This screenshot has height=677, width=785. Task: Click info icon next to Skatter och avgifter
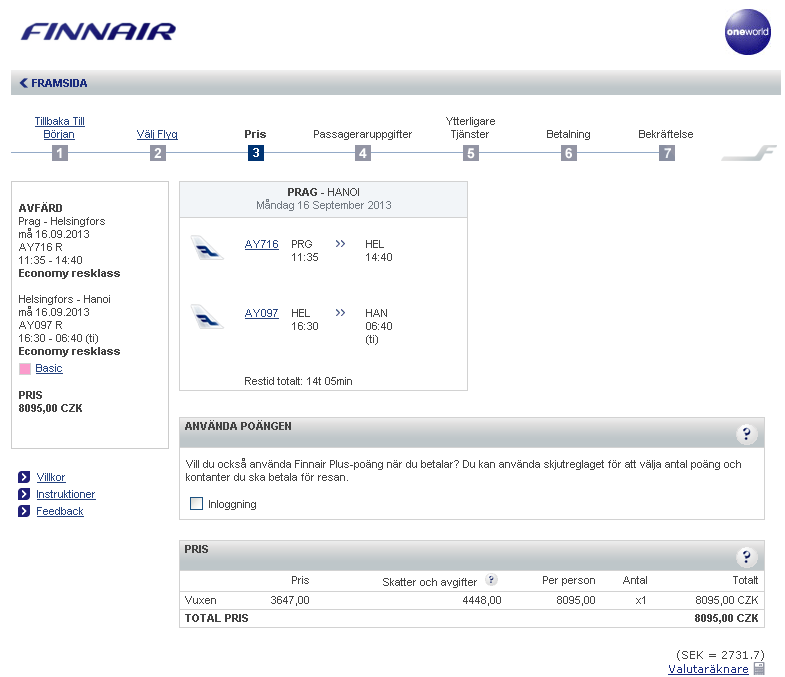(x=491, y=580)
